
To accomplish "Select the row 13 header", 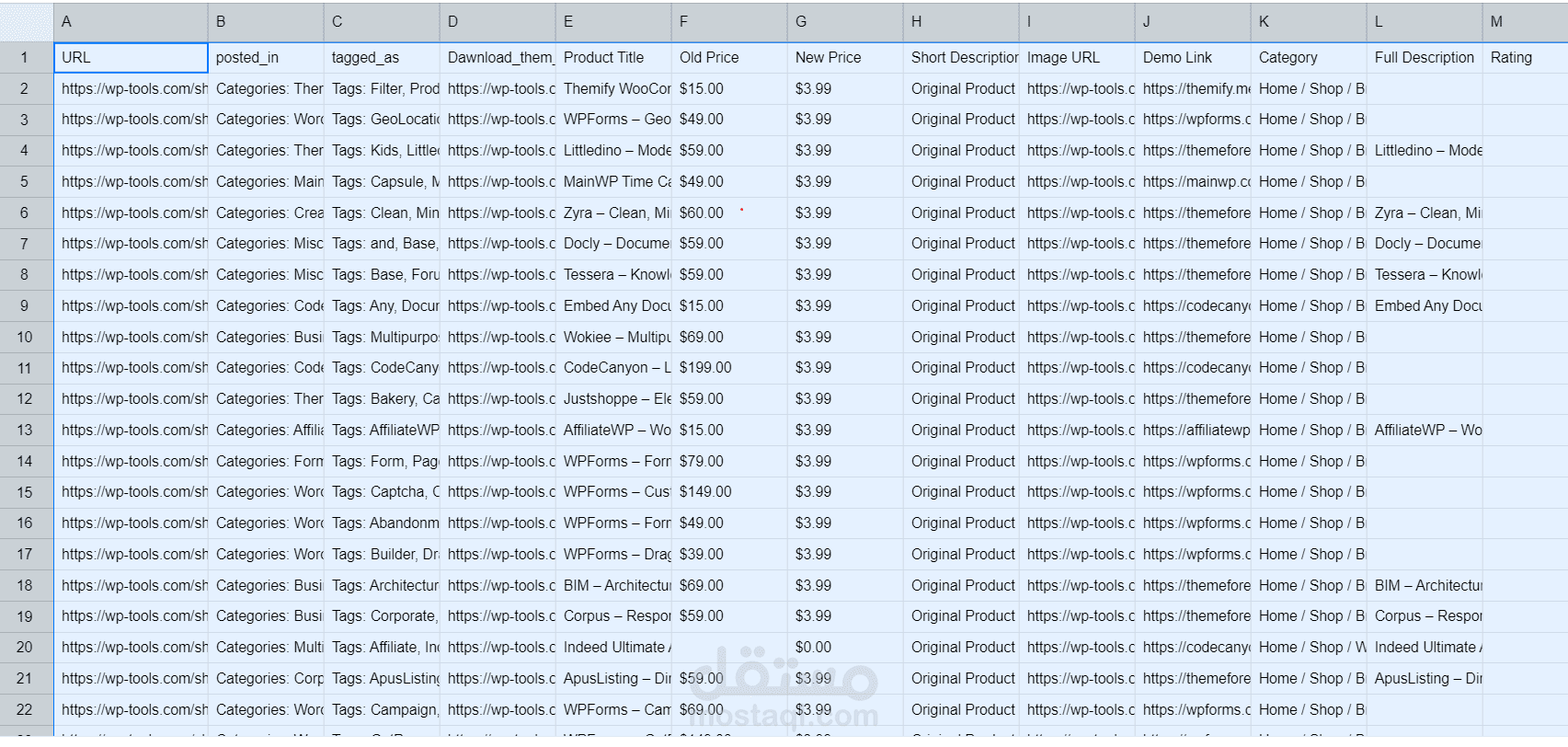I will (x=27, y=430).
